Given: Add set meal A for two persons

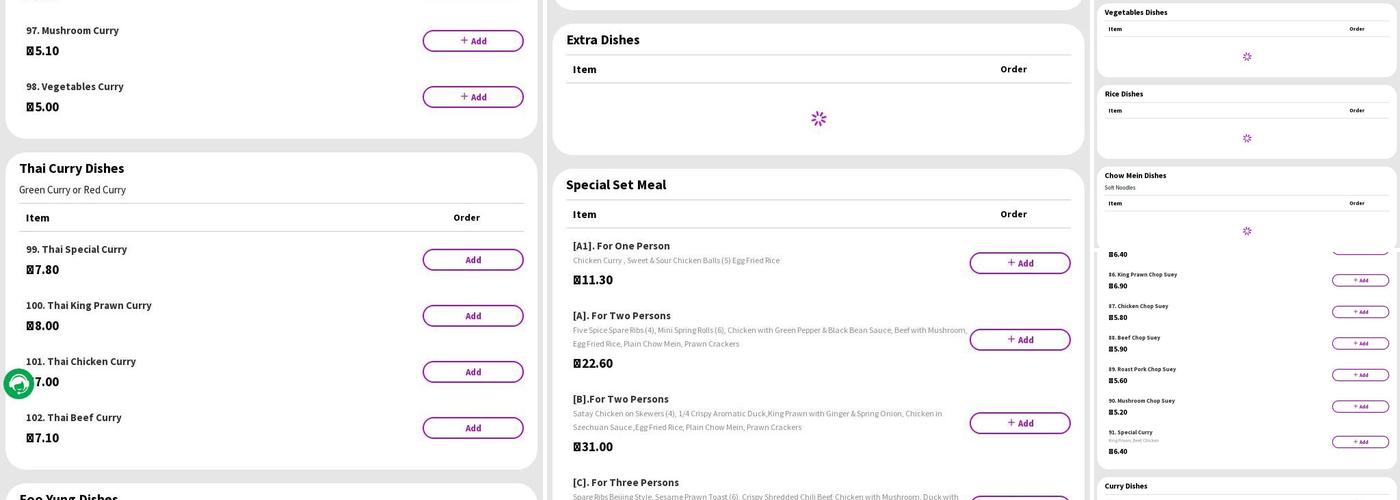Looking at the screenshot, I should pos(1019,340).
